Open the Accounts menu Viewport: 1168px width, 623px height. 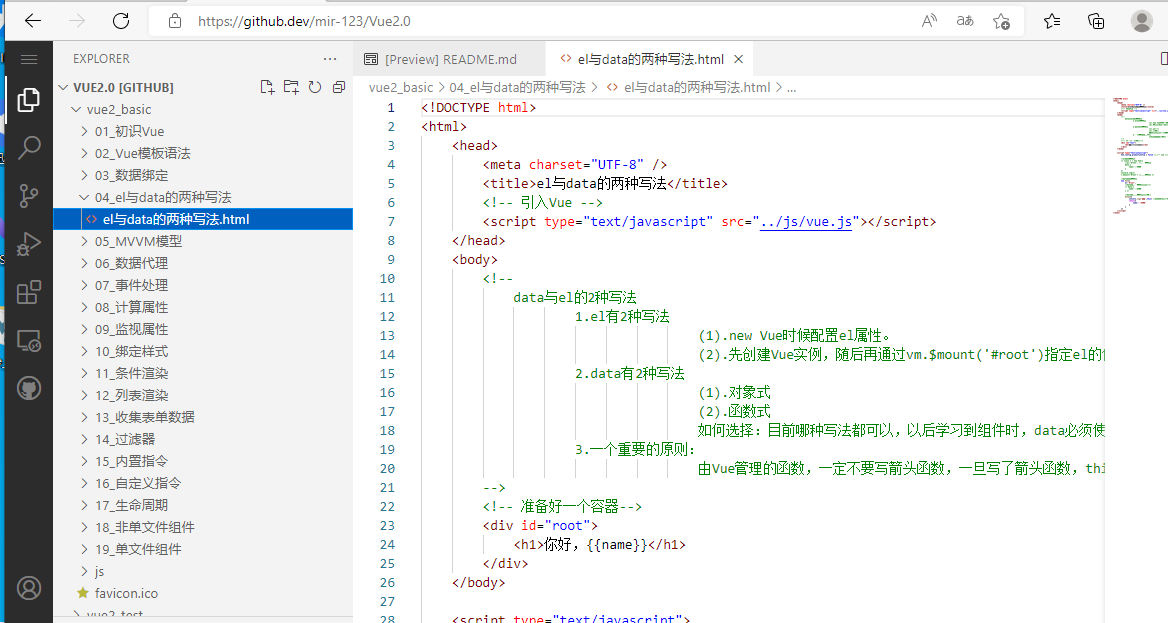(28, 588)
